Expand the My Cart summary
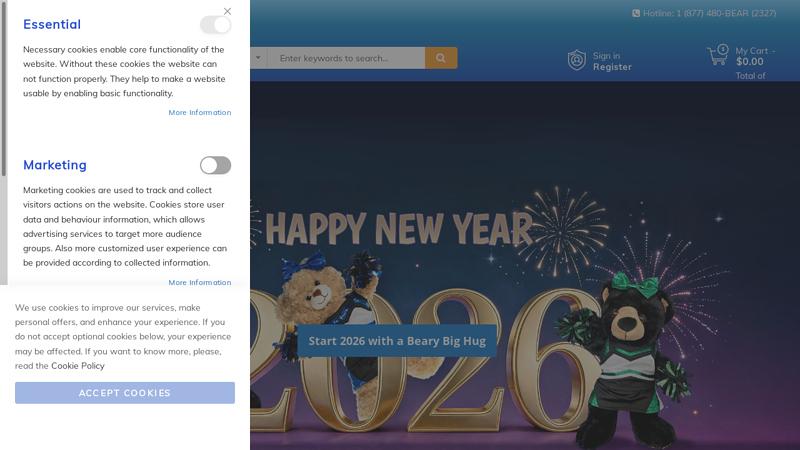Viewport: 800px width, 450px height. (x=754, y=51)
